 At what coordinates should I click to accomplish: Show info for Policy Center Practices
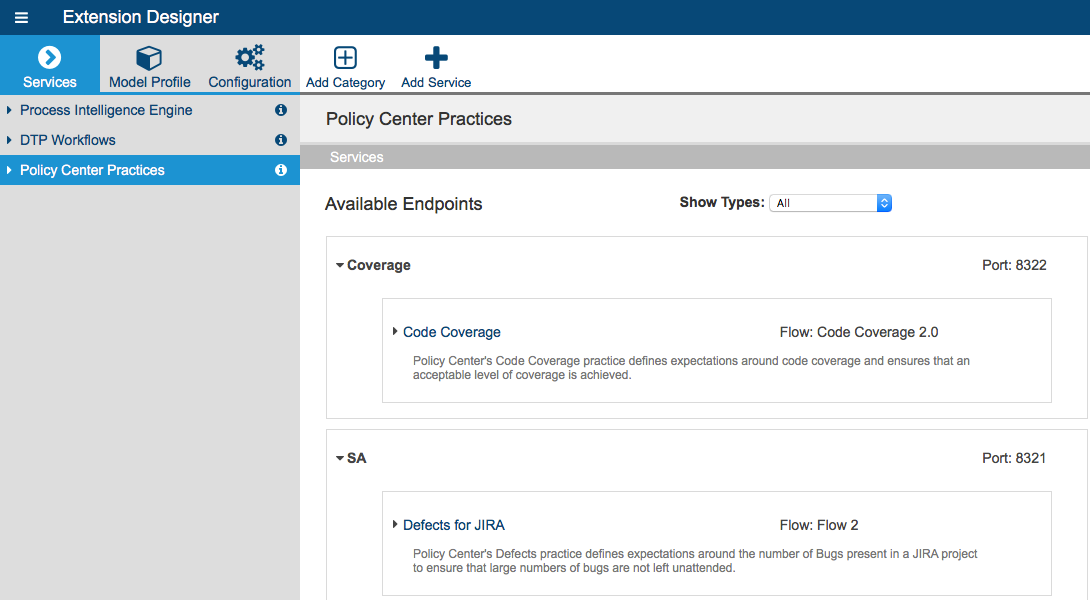click(x=281, y=170)
